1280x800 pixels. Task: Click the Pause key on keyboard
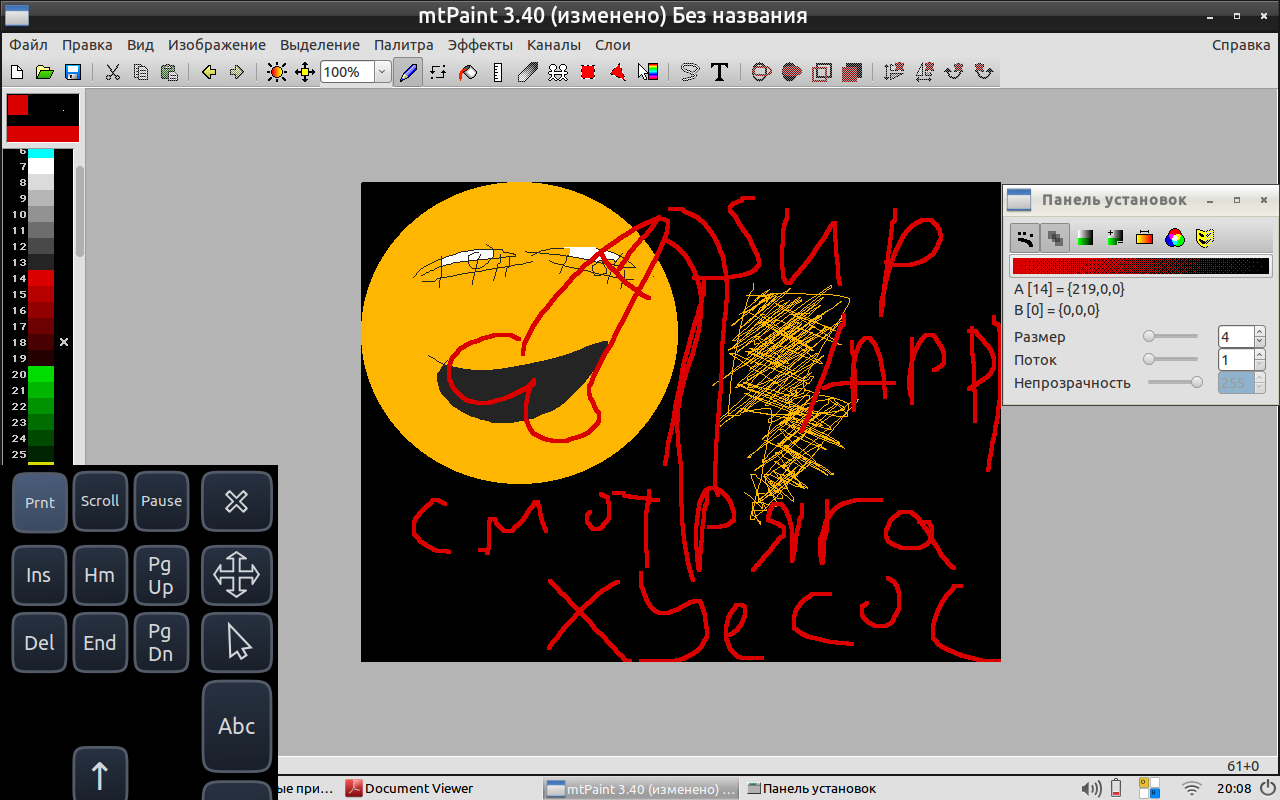pos(161,501)
